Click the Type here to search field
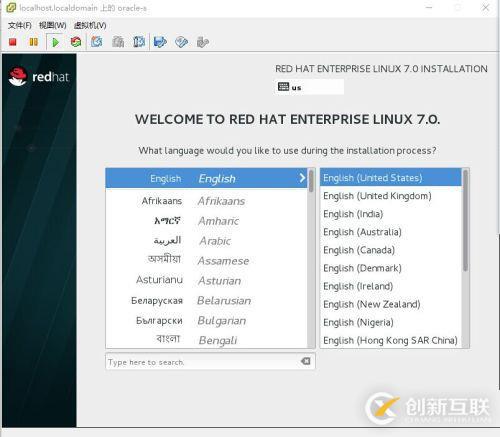The width and height of the screenshot is (500, 437). [210, 361]
